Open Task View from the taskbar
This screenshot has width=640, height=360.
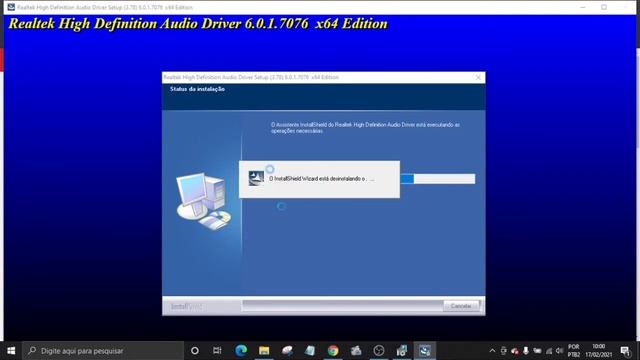click(x=217, y=351)
